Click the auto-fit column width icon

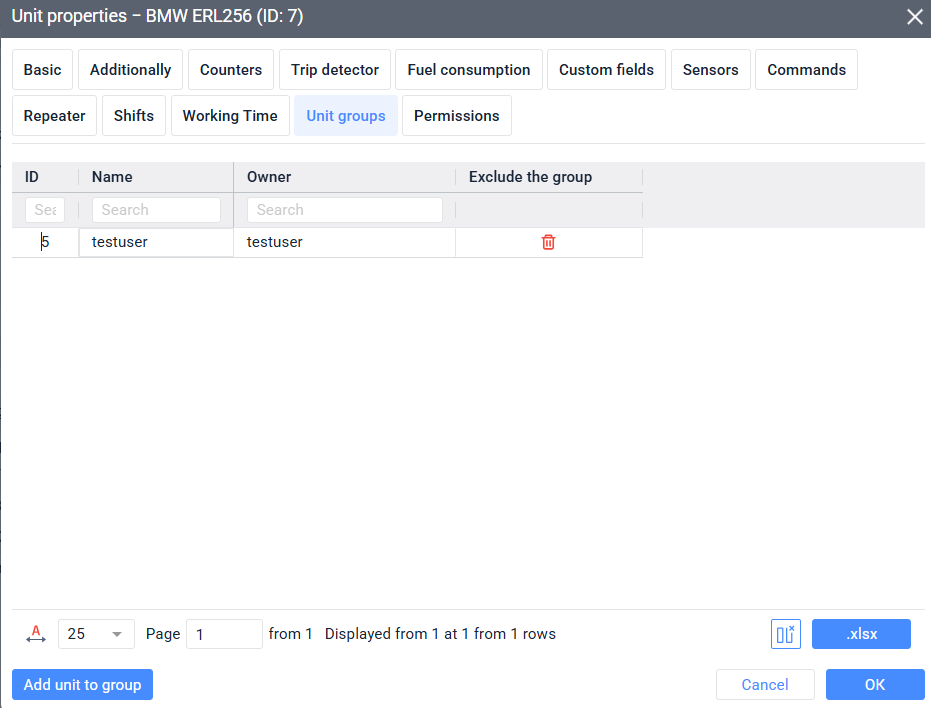(36, 634)
